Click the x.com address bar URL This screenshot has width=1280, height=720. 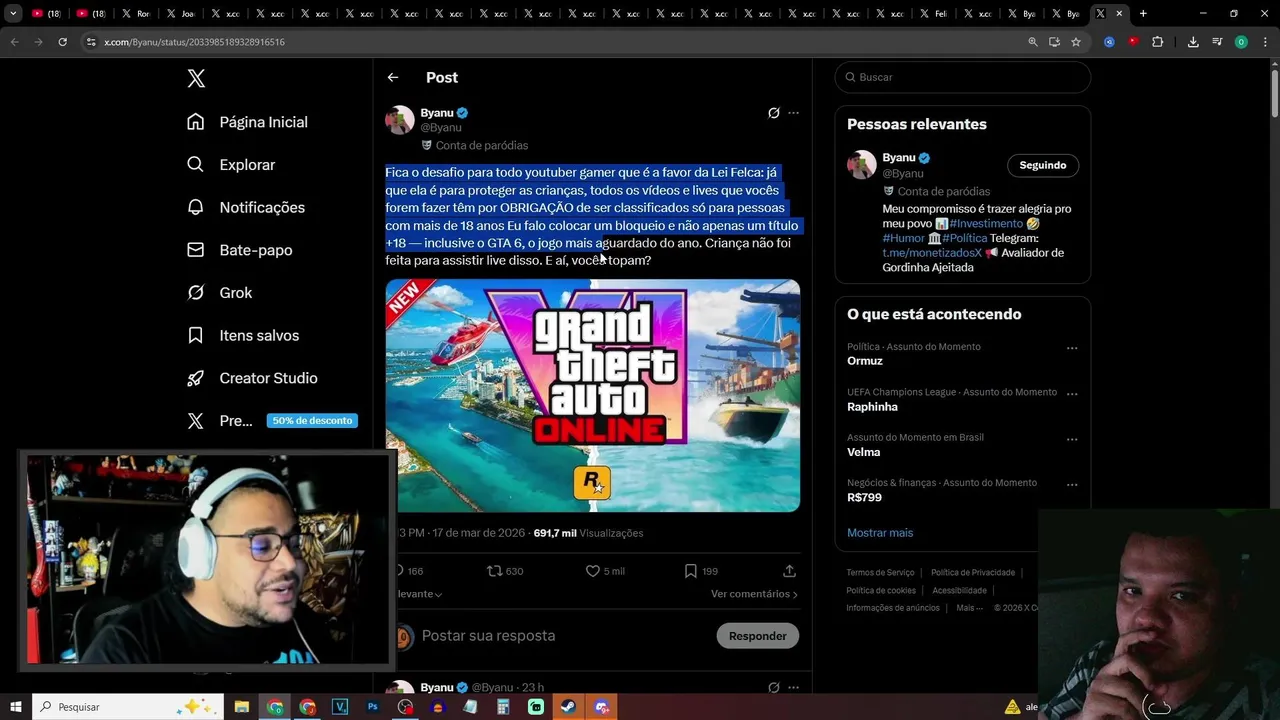tap(194, 42)
